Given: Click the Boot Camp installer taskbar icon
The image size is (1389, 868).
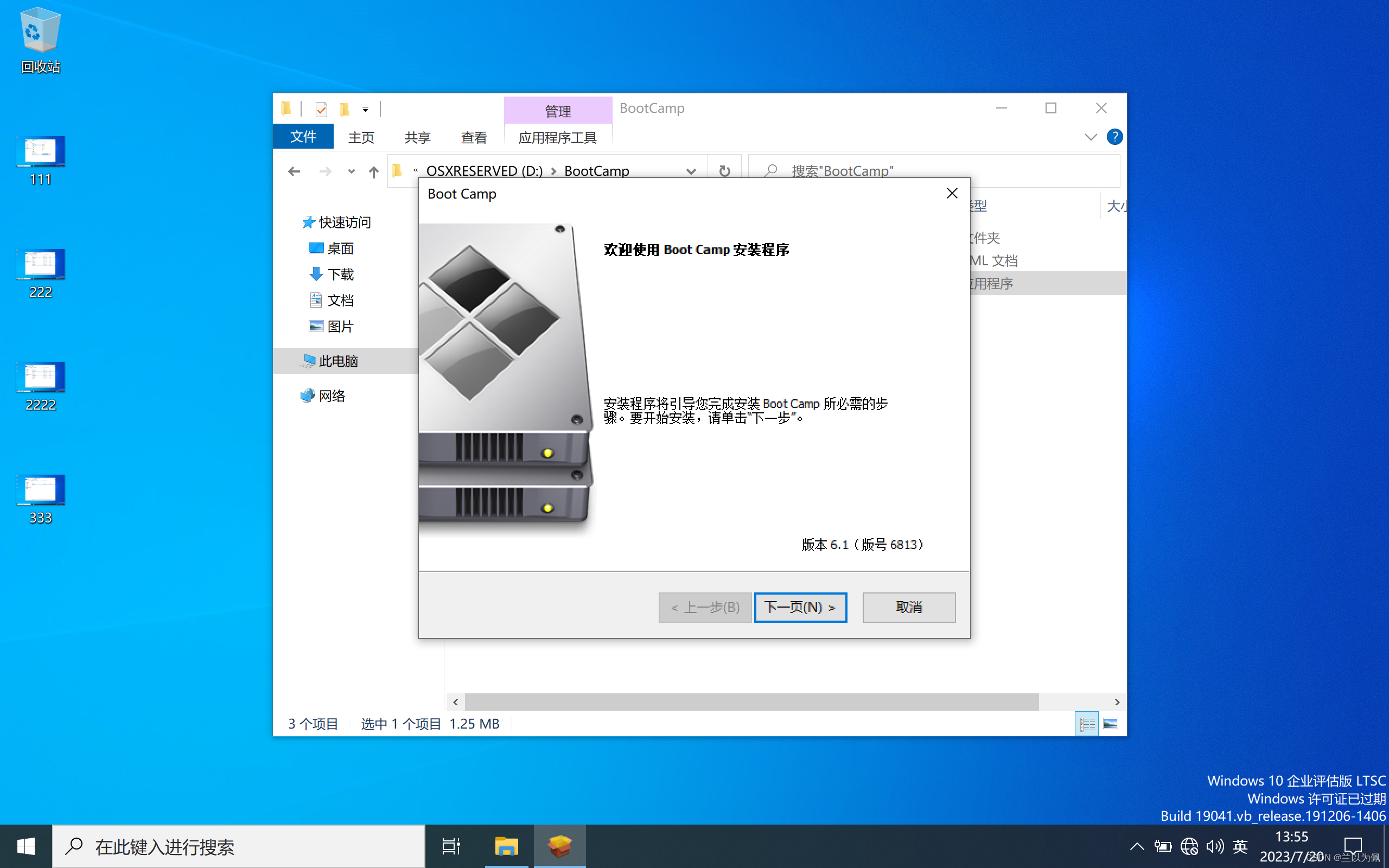Looking at the screenshot, I should pyautogui.click(x=559, y=846).
